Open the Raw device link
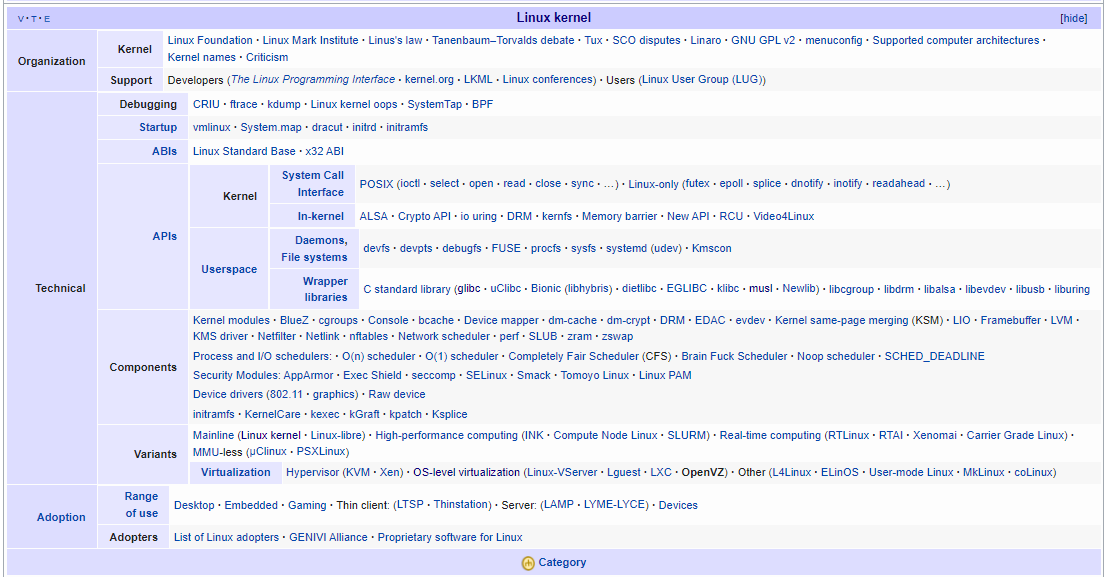 tap(397, 394)
